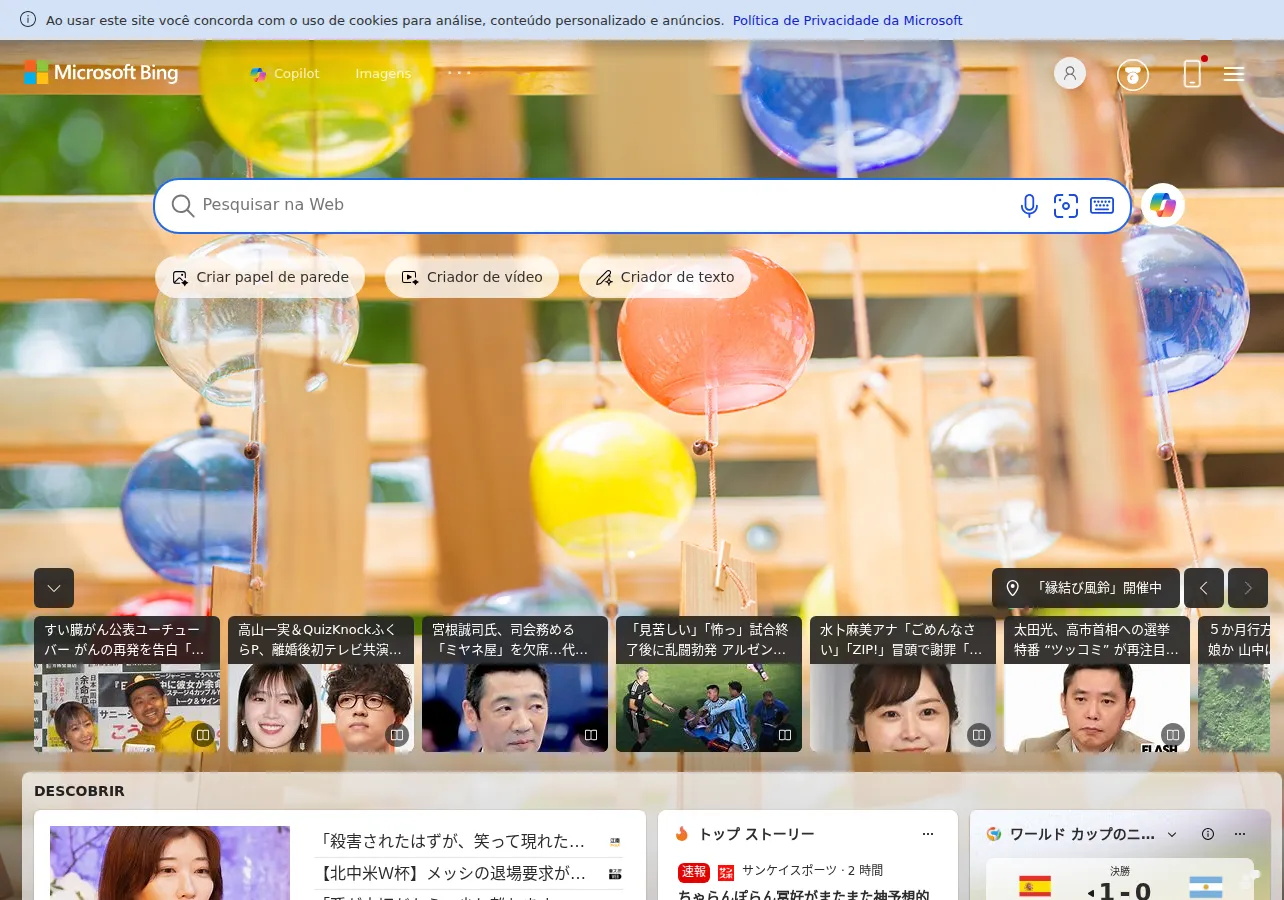Screen dimensions: 1284x900
Task: Click Criar papel de parede button
Action: 260,277
